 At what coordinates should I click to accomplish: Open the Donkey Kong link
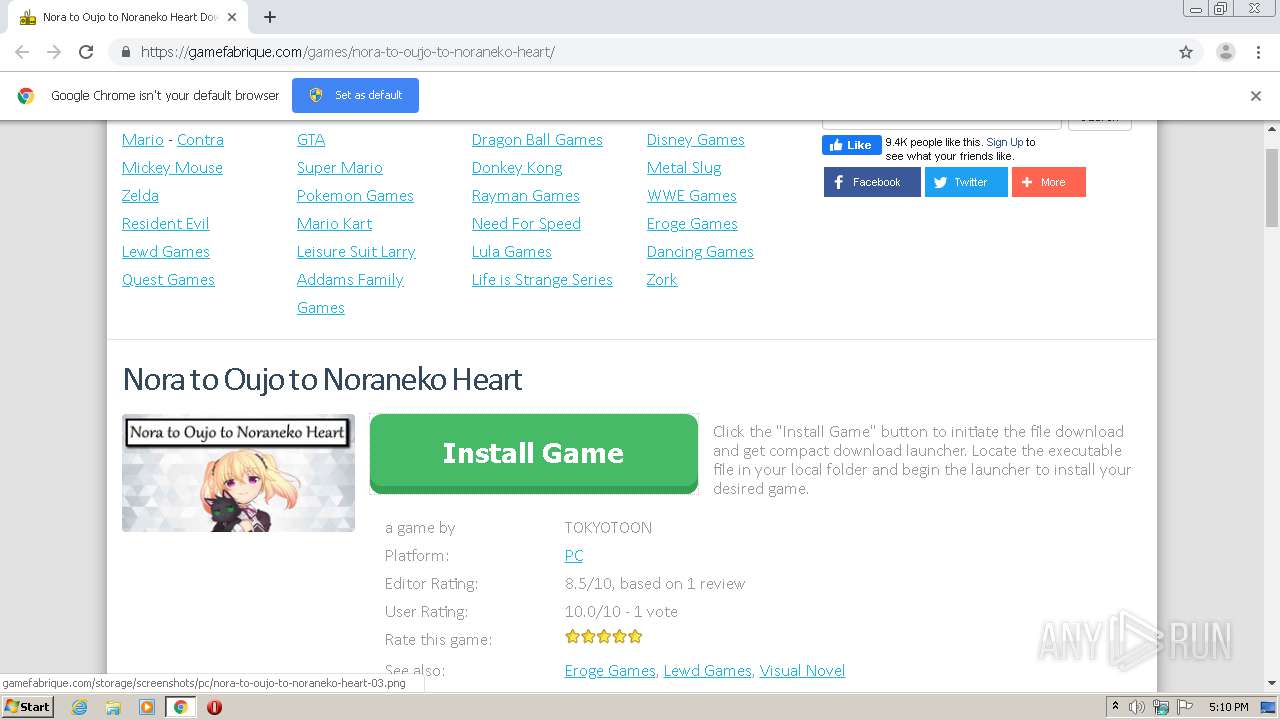(x=517, y=168)
